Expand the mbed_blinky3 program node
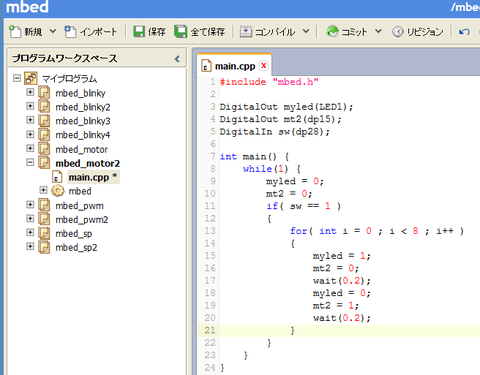This screenshot has height=375, width=480. (x=30, y=120)
